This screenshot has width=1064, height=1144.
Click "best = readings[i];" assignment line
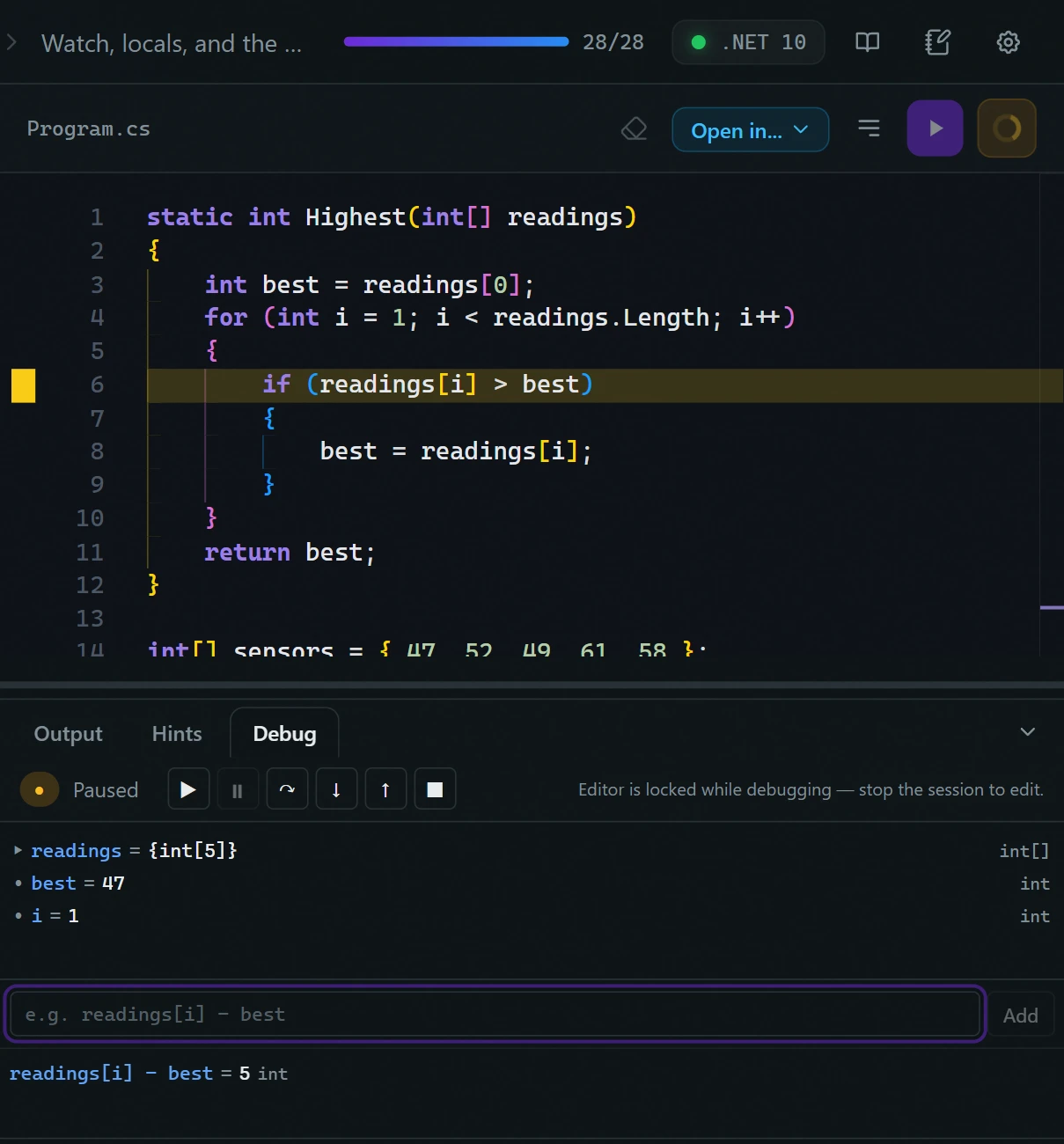(456, 451)
